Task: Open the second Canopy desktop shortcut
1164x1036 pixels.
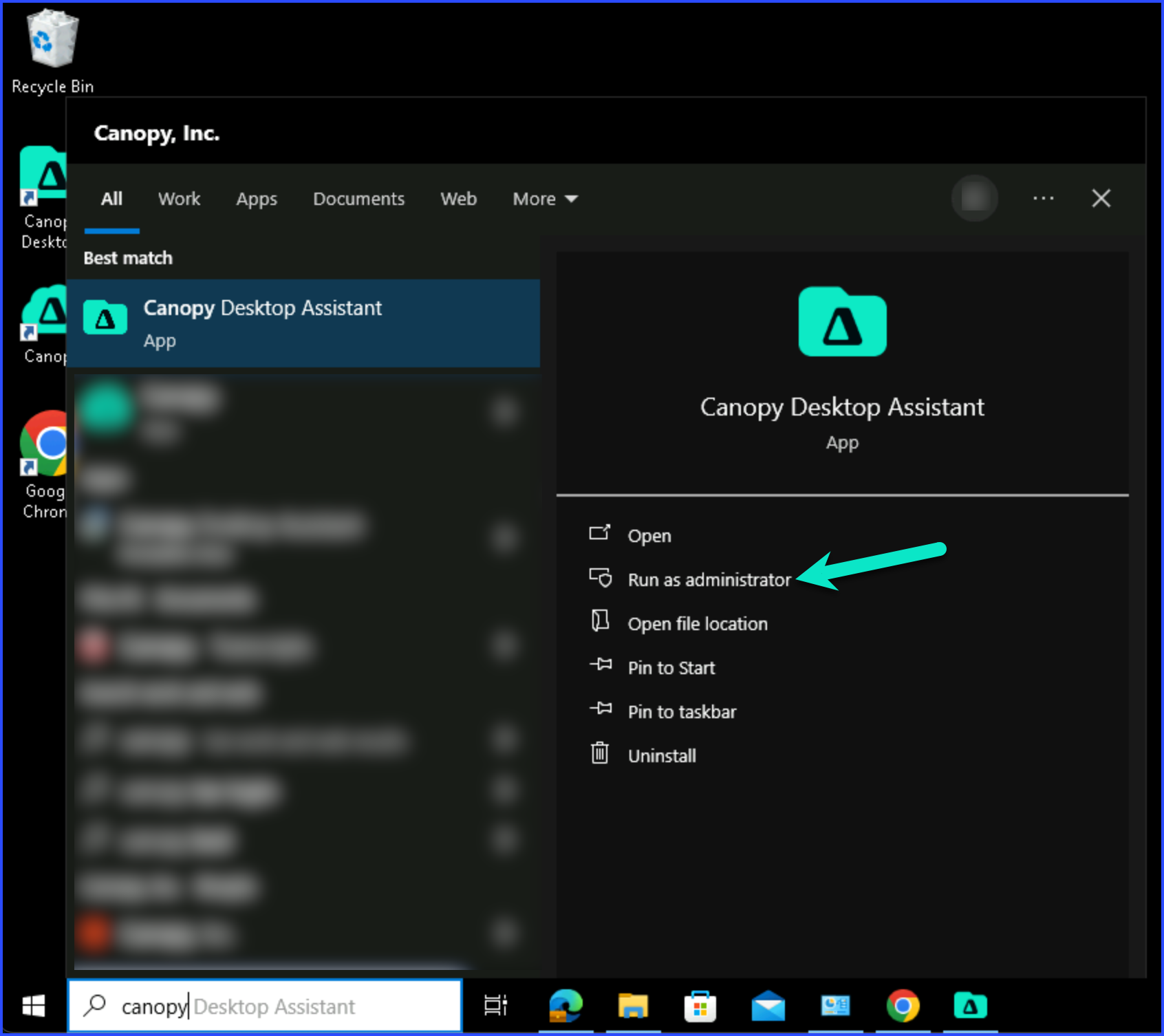Action: [x=44, y=325]
